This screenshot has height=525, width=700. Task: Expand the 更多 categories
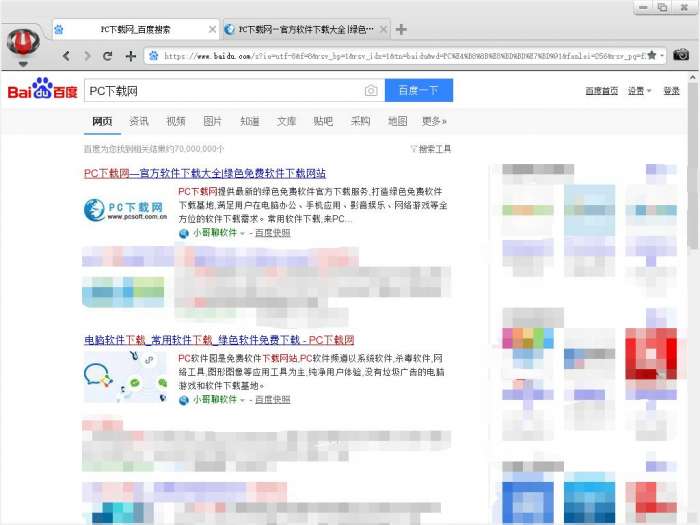tap(434, 121)
